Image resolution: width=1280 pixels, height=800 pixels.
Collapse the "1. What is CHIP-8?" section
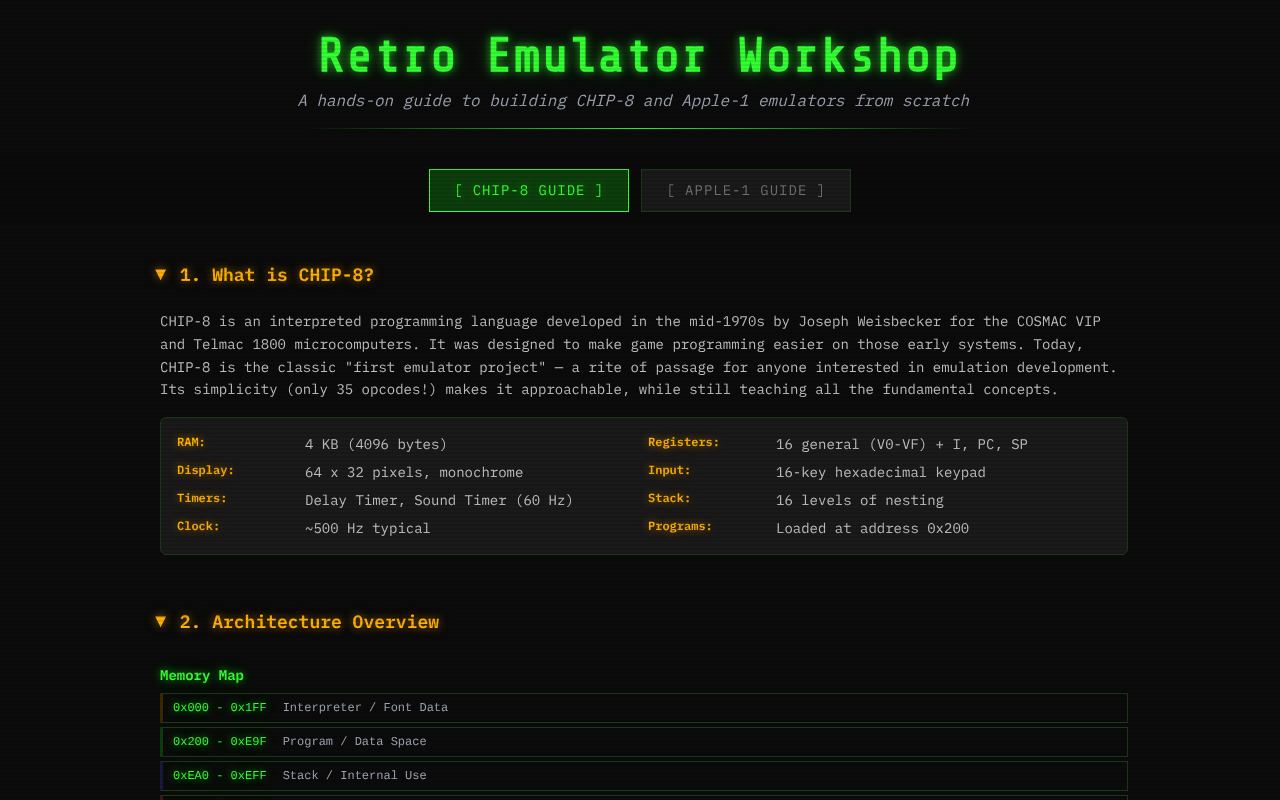point(276,275)
